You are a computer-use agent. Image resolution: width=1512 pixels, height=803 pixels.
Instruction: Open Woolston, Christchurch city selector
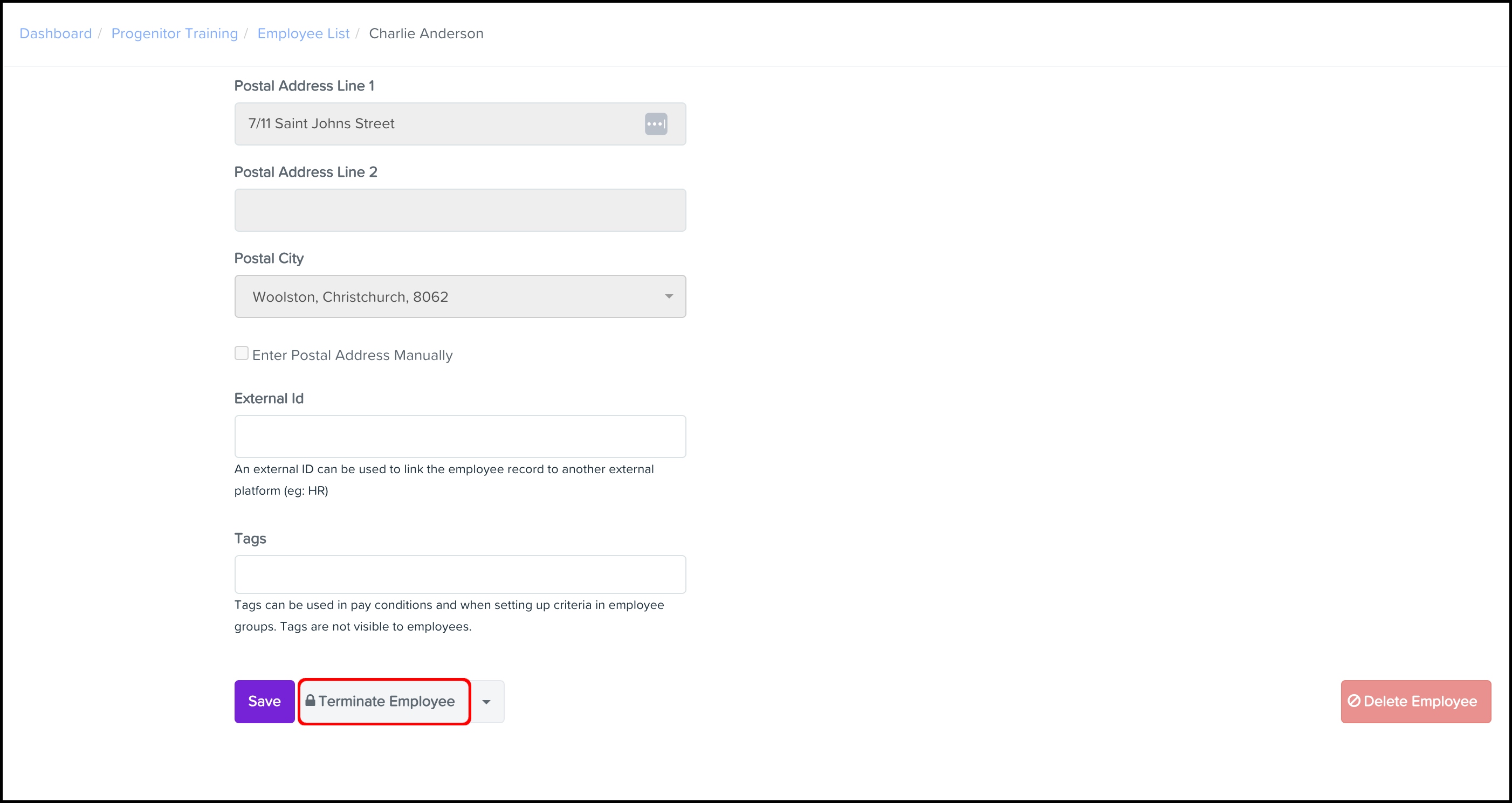pyautogui.click(x=459, y=296)
